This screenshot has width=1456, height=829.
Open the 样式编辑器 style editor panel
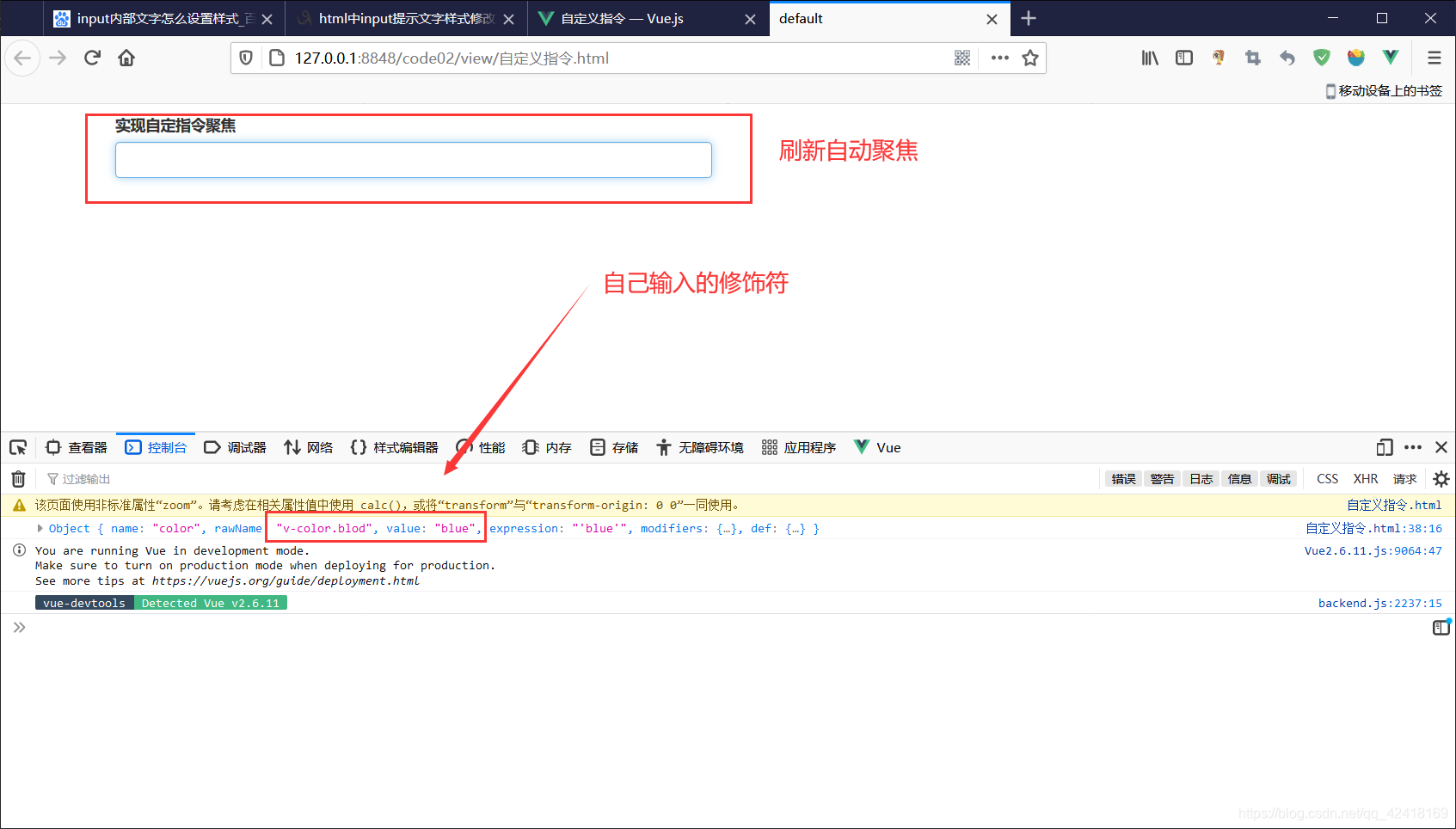coord(395,448)
